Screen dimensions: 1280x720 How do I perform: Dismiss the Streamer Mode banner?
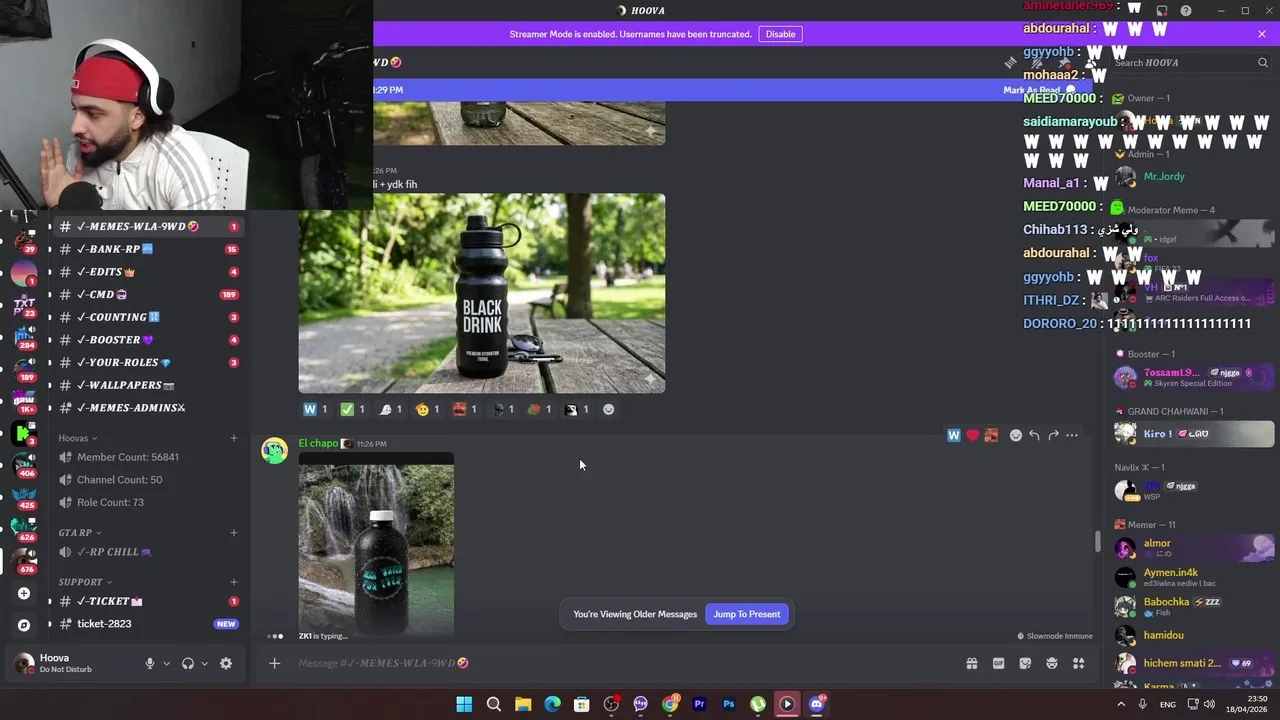point(1262,34)
